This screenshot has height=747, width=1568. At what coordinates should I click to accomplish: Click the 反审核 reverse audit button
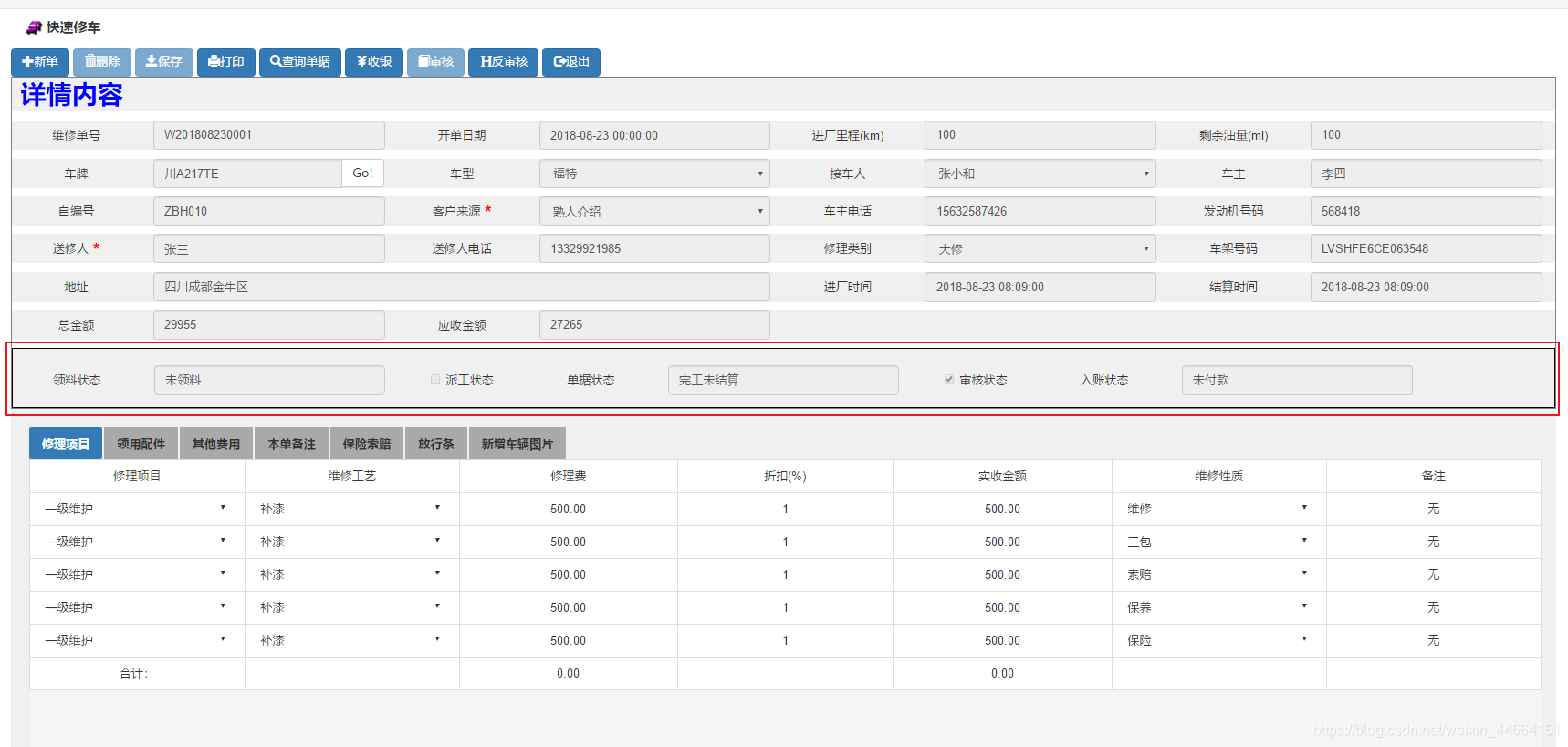click(x=504, y=62)
